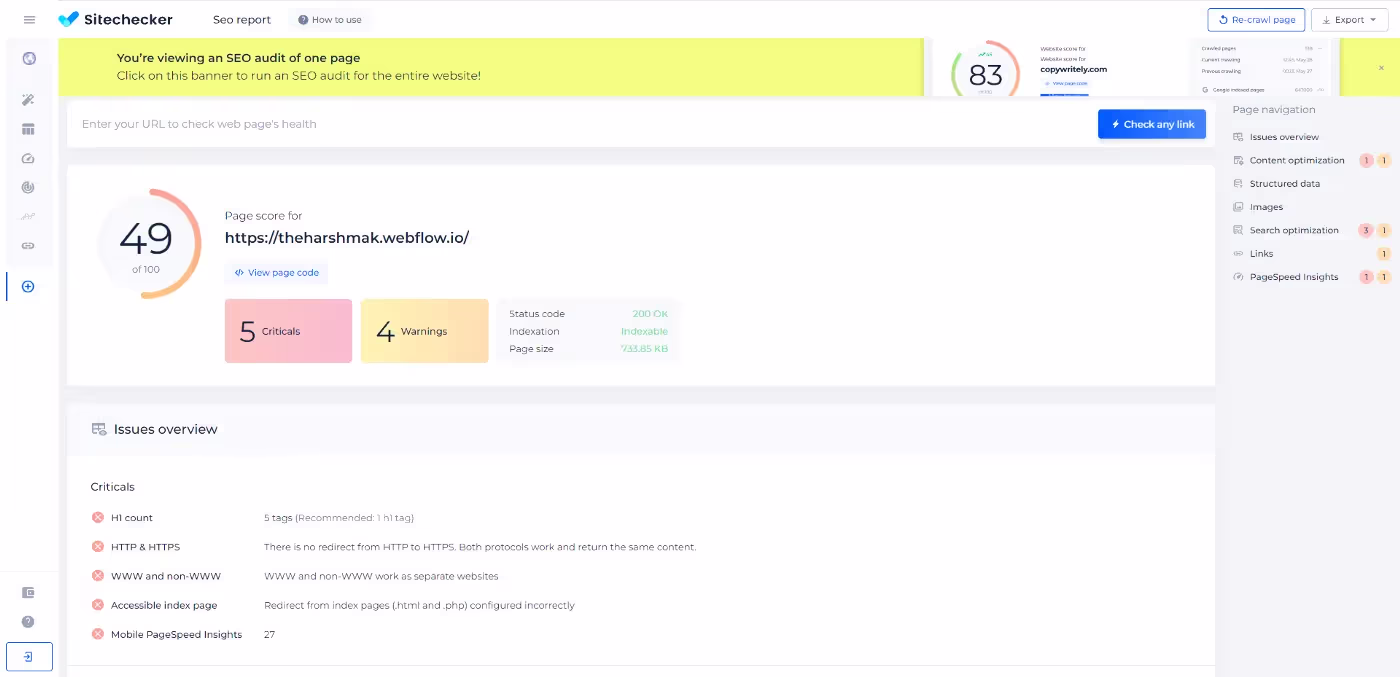Go to Structured data in page navigation
Image resolution: width=1400 pixels, height=677 pixels.
[x=1284, y=184]
